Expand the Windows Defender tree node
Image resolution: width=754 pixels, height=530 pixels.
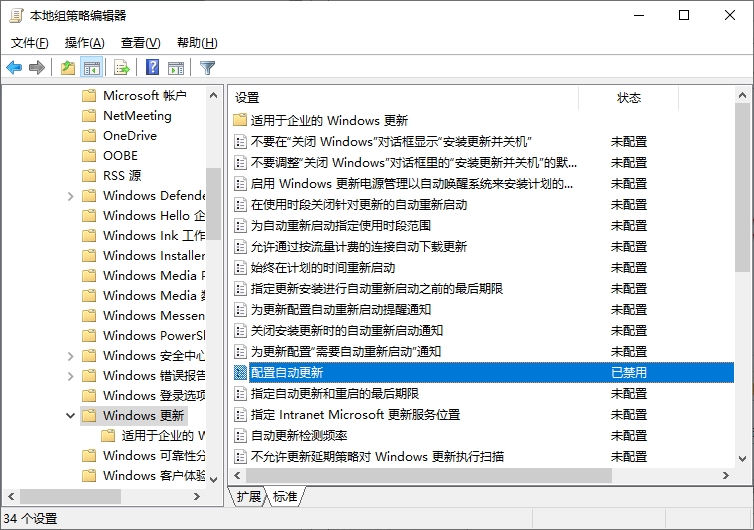70,196
